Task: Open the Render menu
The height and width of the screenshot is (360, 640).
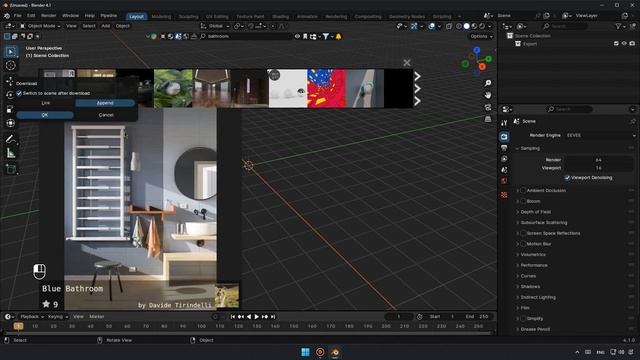Action: [x=49, y=16]
